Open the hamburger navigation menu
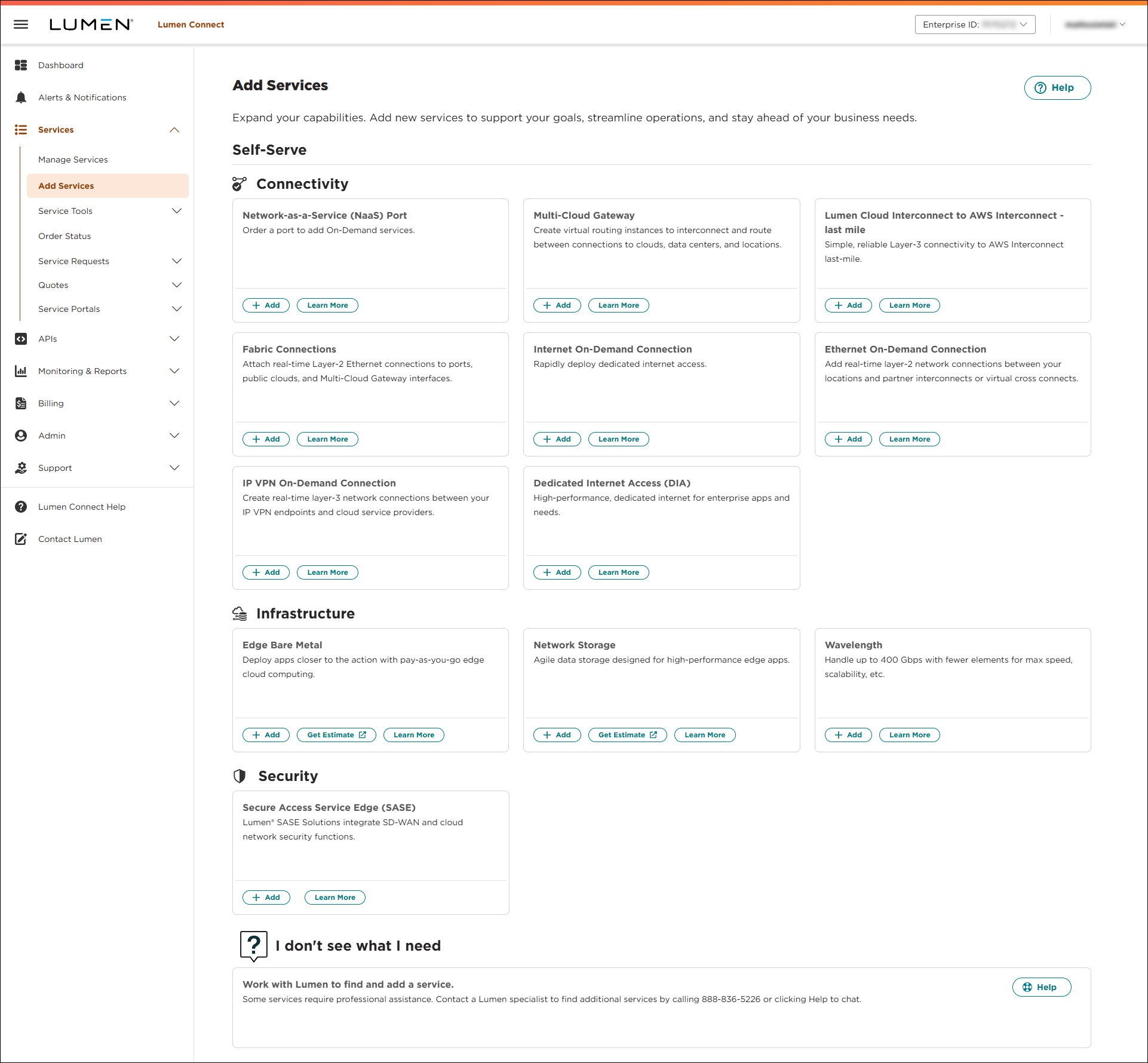 click(21, 24)
